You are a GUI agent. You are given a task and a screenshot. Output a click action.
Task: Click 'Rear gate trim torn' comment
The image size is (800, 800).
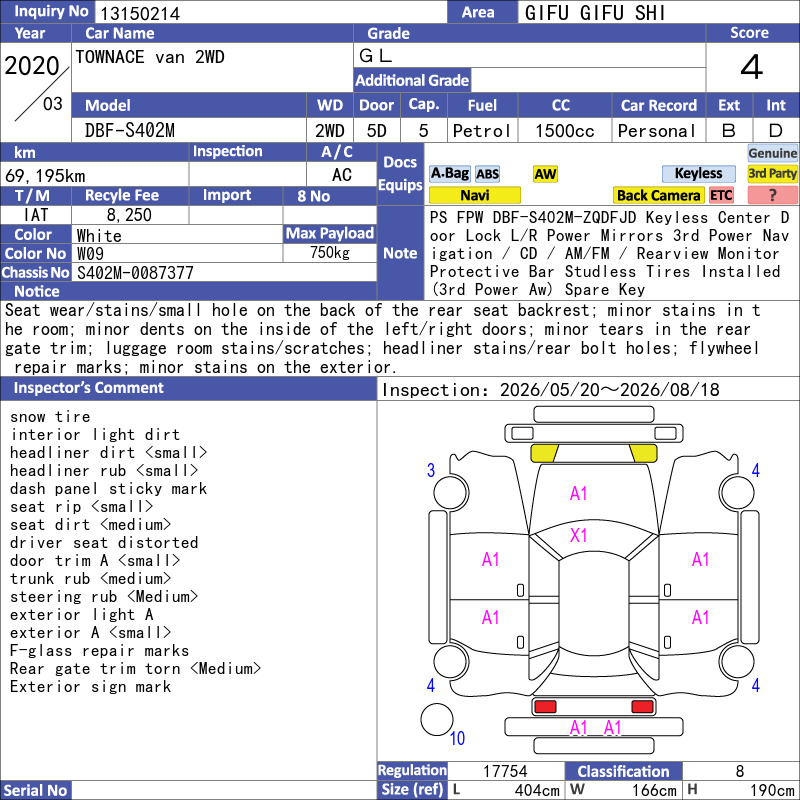[x=136, y=669]
